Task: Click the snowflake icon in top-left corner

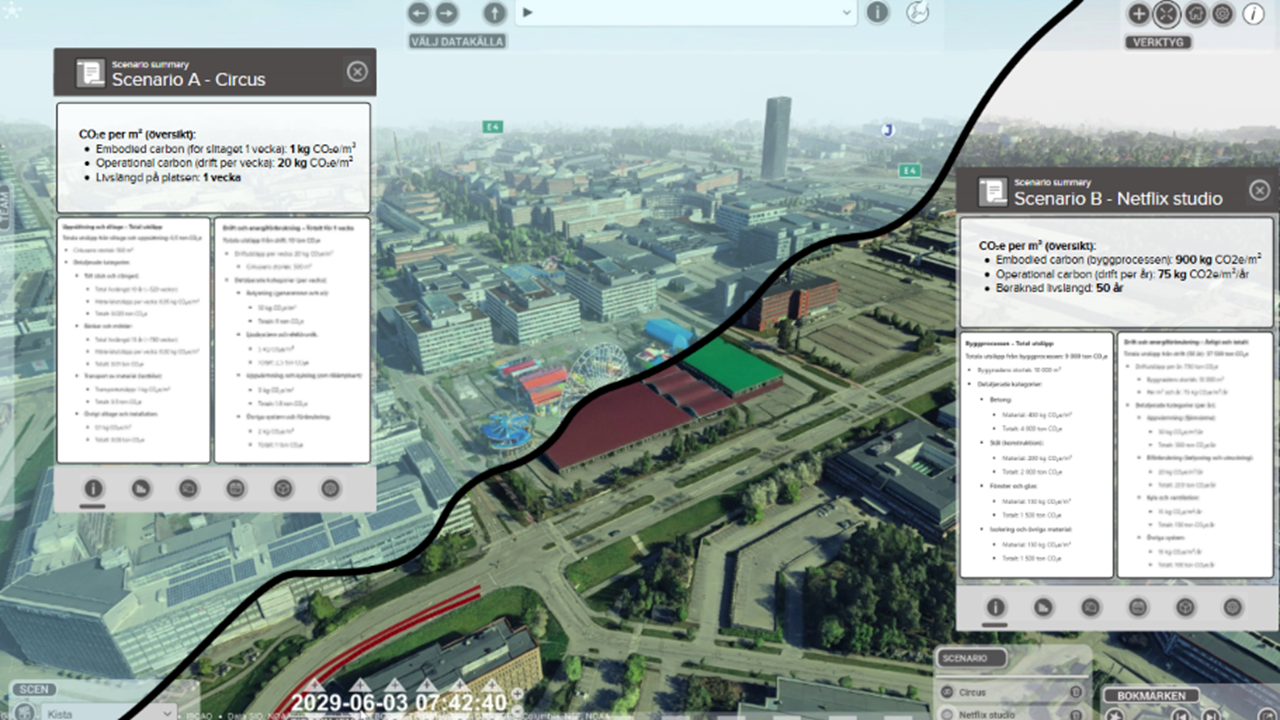Action: 12,9
